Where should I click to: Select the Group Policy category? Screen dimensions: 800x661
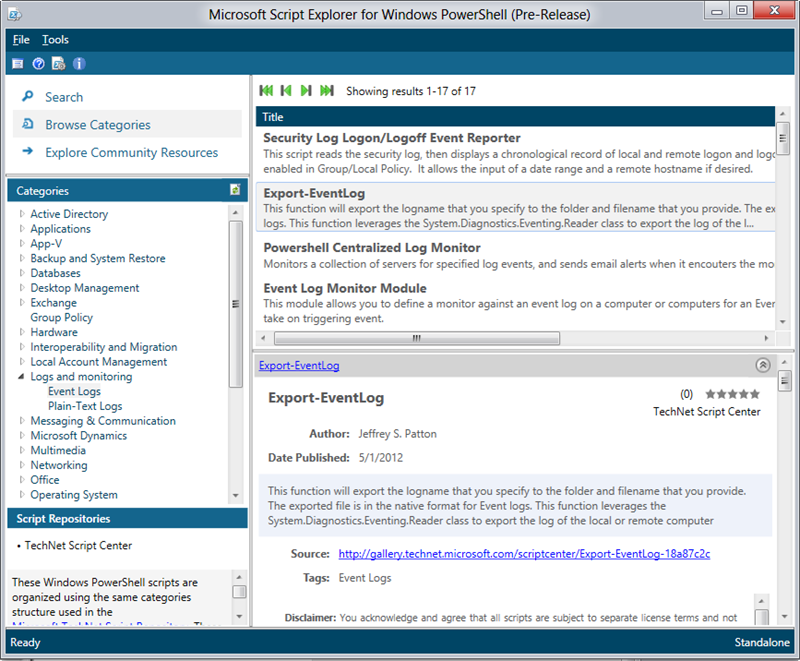[61, 317]
